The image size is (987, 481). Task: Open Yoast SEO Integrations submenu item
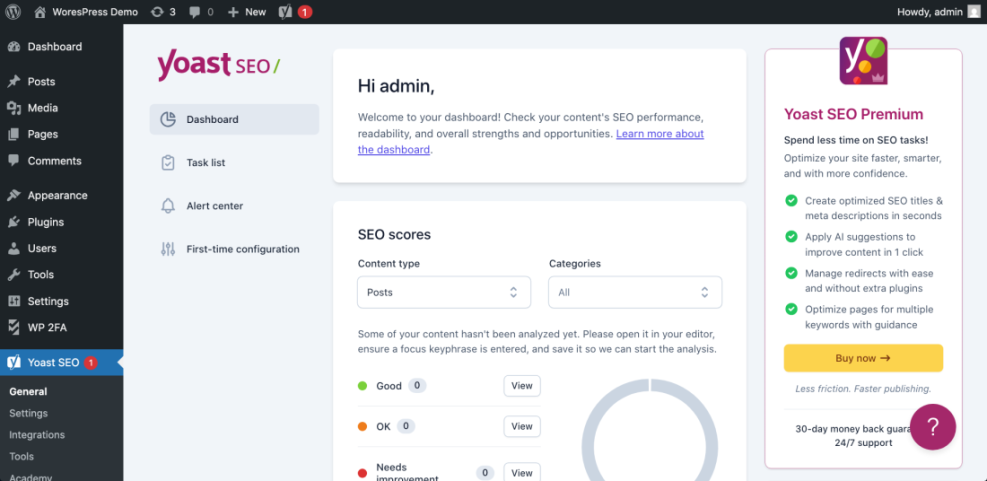pyautogui.click(x=37, y=434)
